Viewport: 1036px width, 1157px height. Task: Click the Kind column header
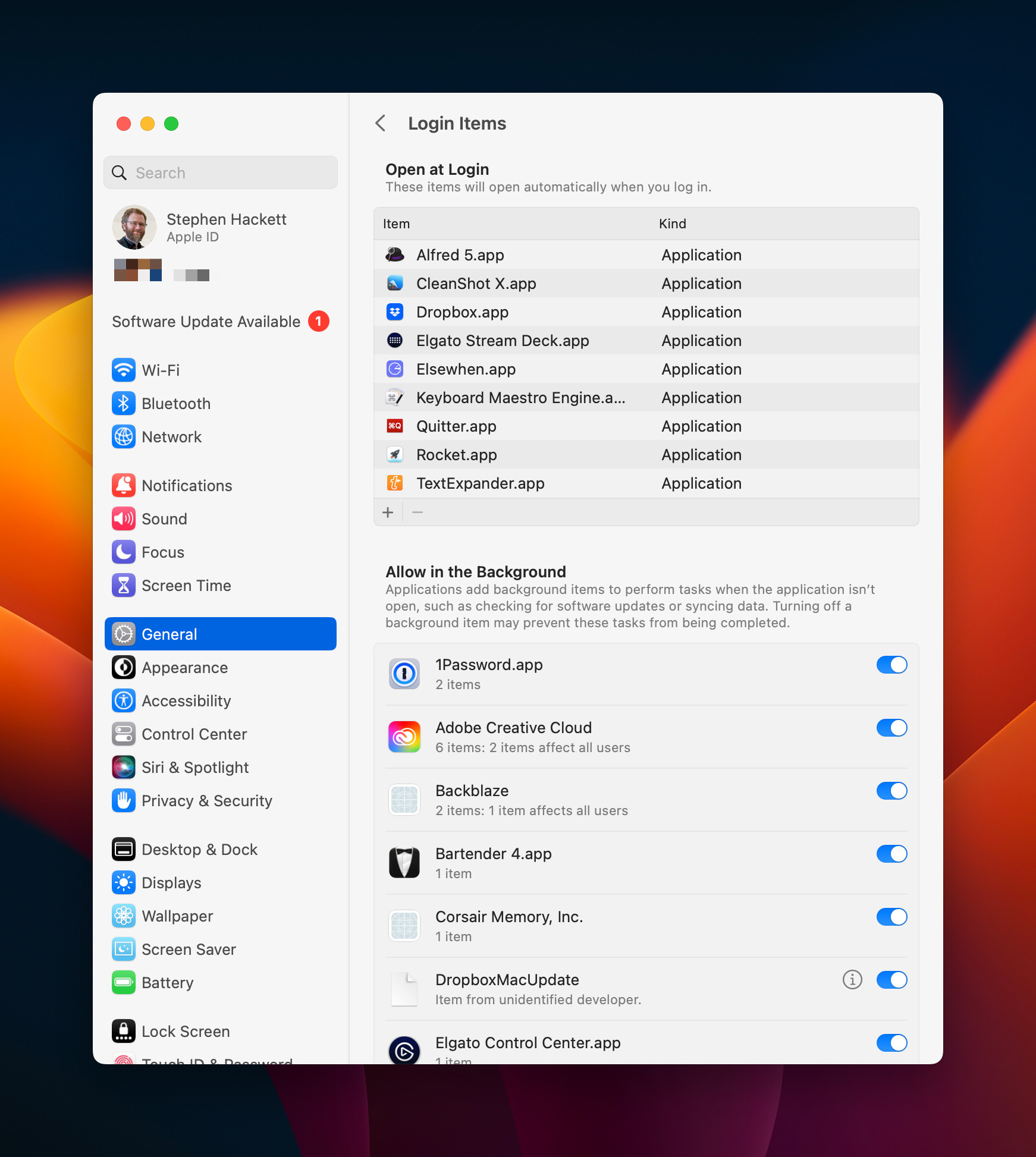(672, 224)
